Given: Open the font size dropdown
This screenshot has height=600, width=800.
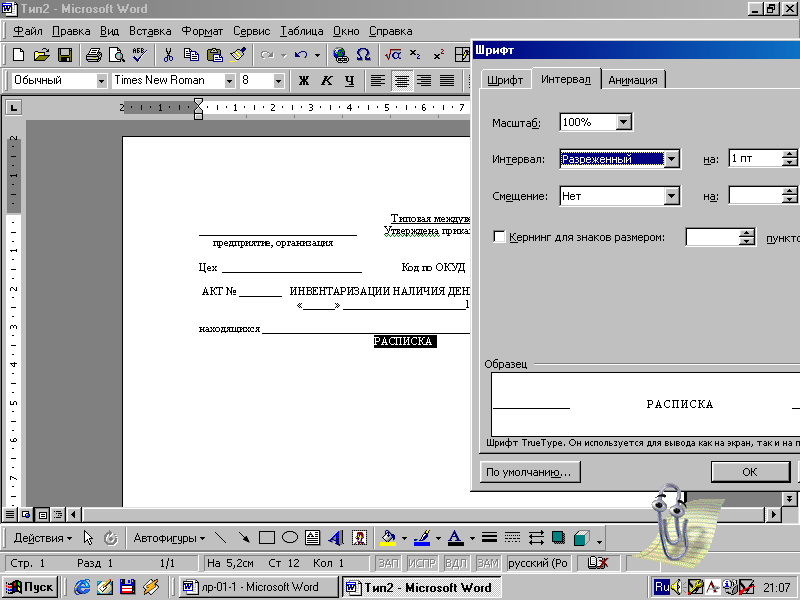Looking at the screenshot, I should (x=278, y=81).
